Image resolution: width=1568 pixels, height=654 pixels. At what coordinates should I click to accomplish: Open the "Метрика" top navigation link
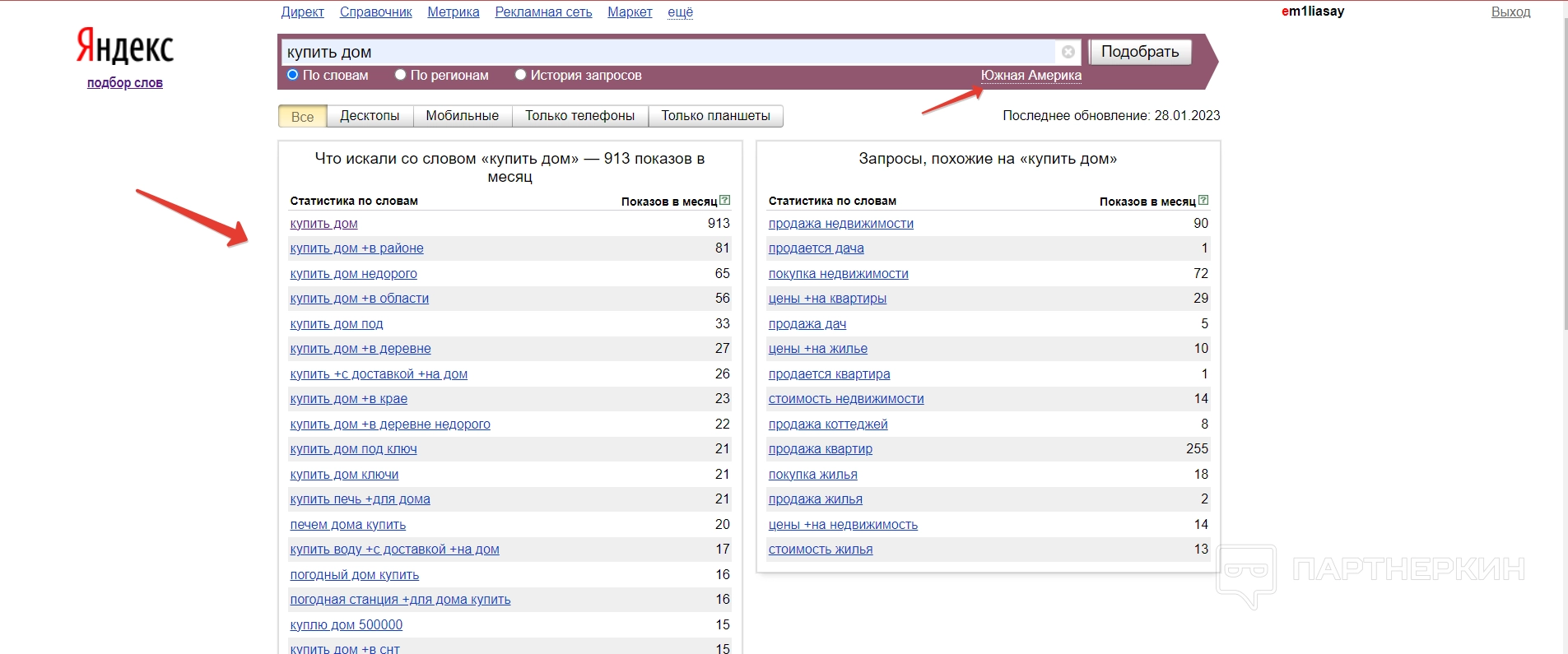pos(453,12)
